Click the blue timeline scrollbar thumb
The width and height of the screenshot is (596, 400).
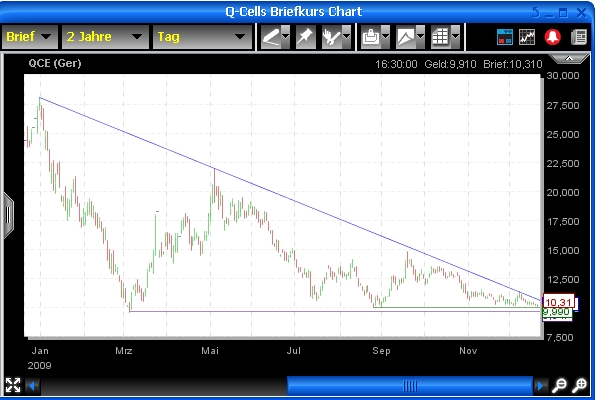[410, 386]
